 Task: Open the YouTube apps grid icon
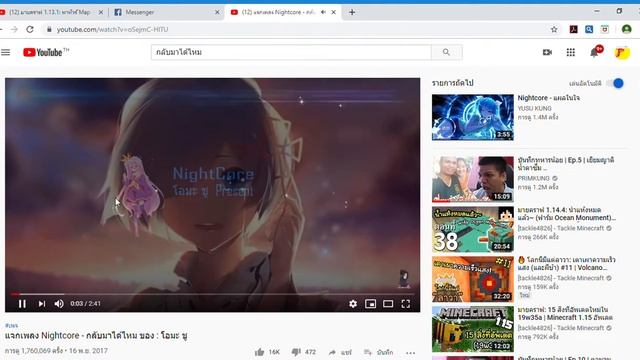(571, 52)
